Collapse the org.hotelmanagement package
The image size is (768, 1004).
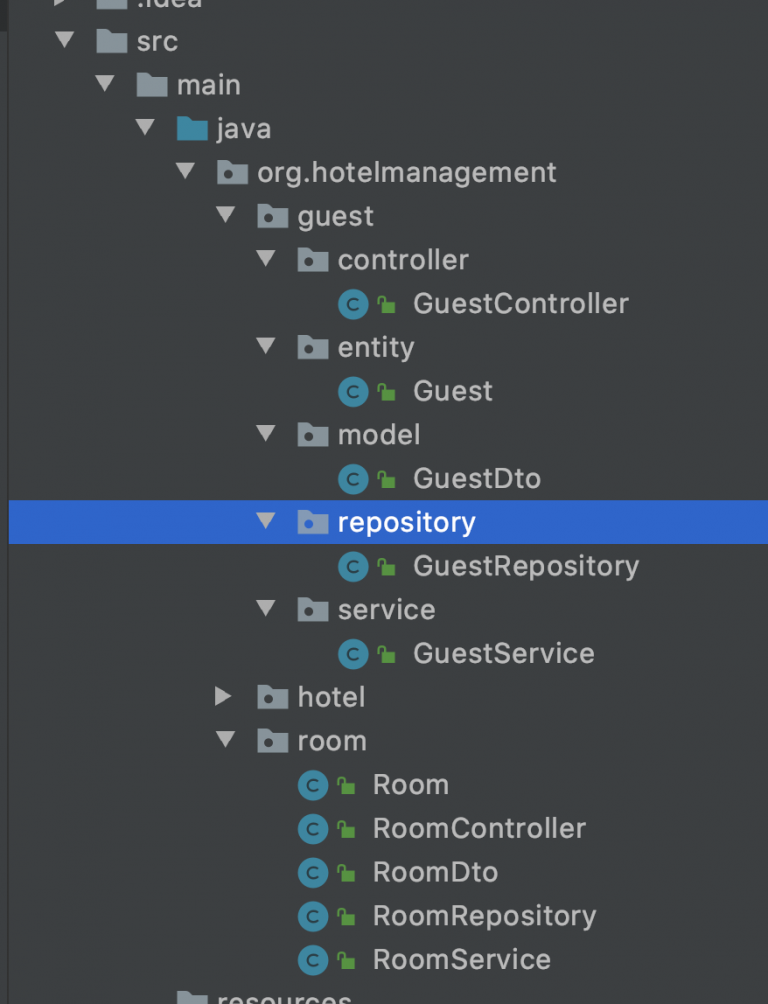click(x=186, y=171)
